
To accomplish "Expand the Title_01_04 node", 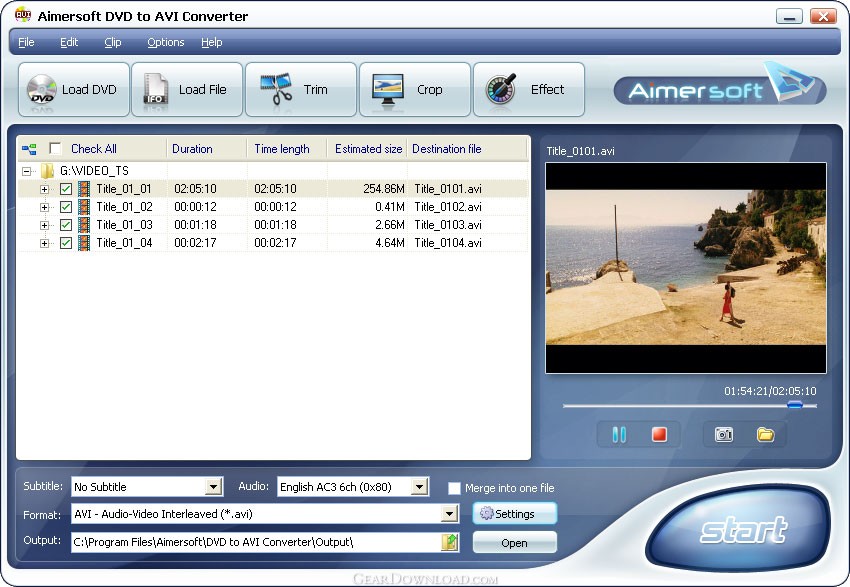I will click(44, 243).
